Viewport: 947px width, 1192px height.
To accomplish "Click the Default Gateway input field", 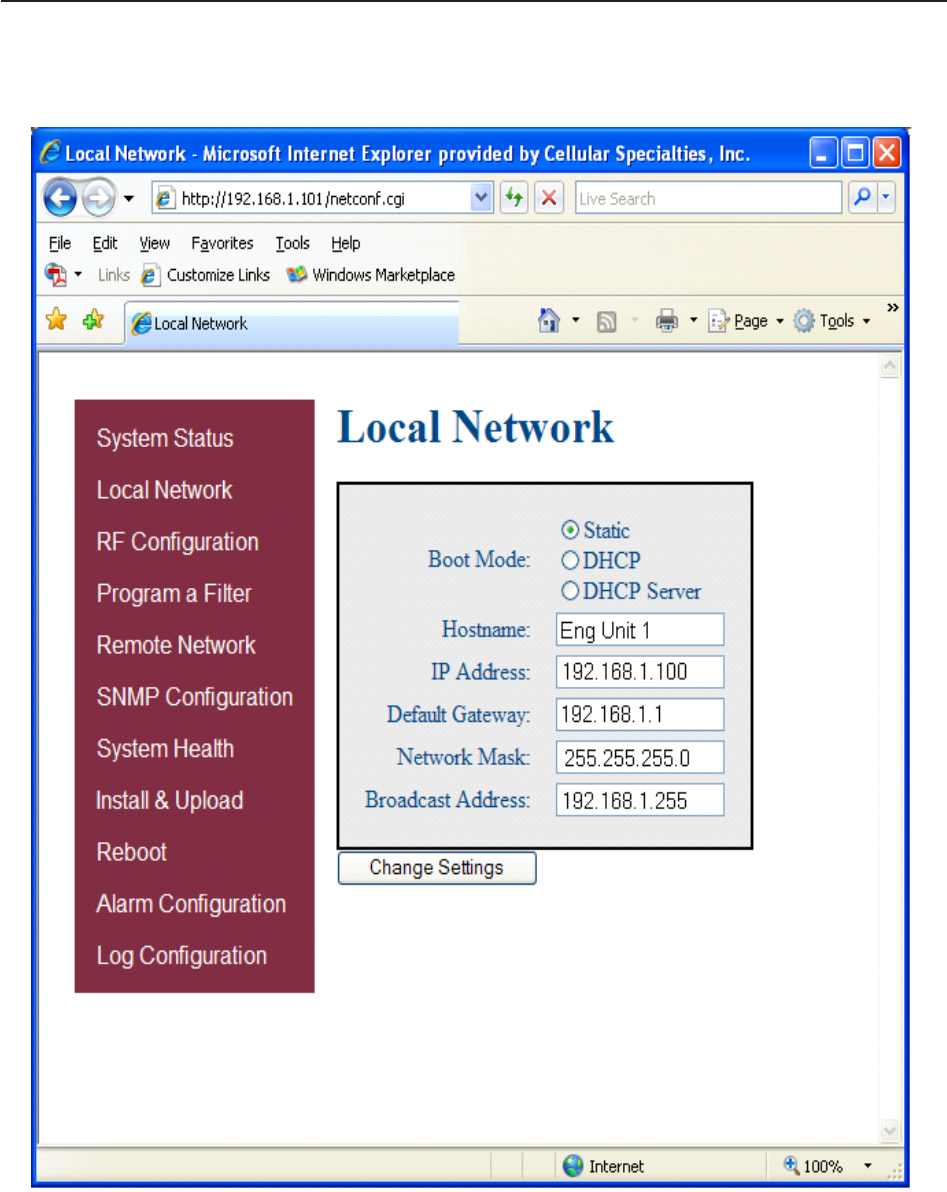I will 640,715.
